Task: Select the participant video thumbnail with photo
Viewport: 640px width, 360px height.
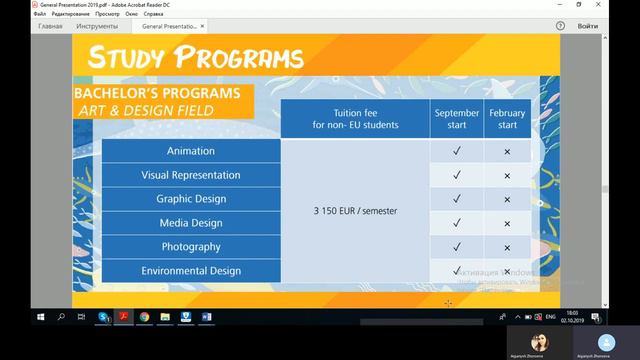Action: click(x=540, y=343)
